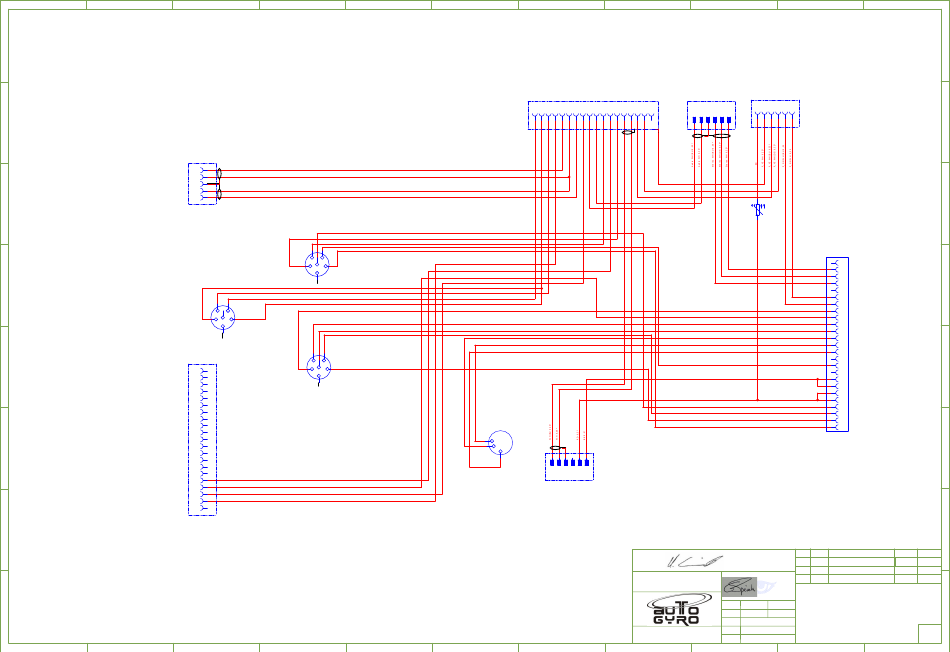The height and width of the screenshot is (652, 950).
Task: Click the empty square in the title block corner
Action: (929, 634)
